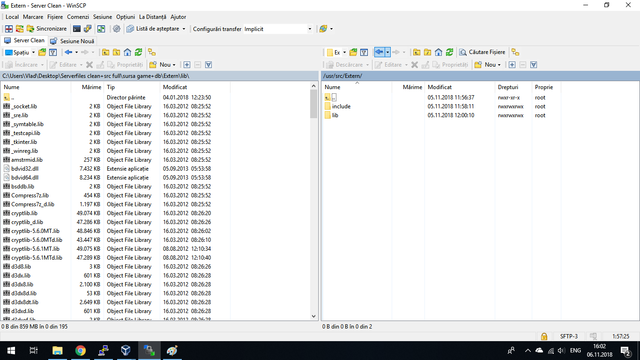Open the Comenzi menu

pos(78,17)
